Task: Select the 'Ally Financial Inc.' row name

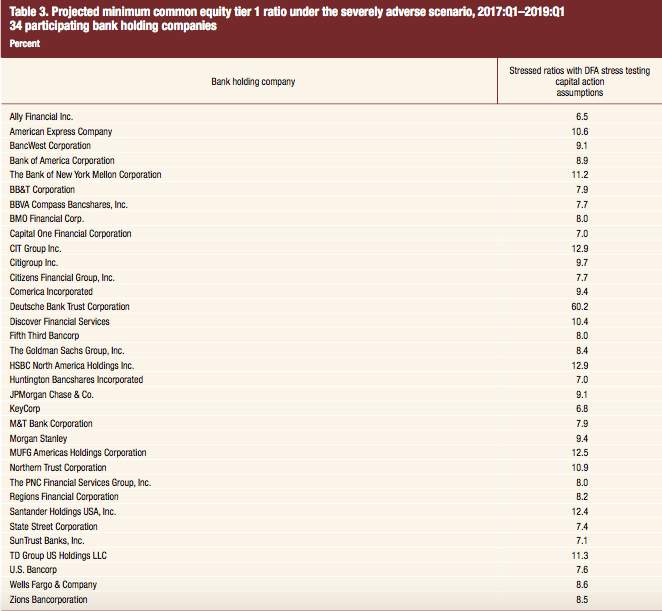Action: [x=41, y=117]
